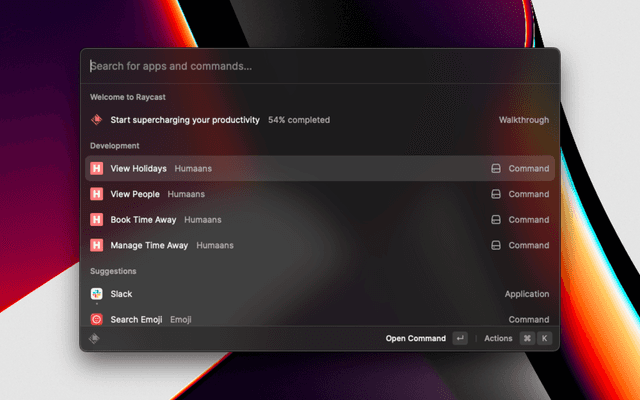Click the Humaans icon beside Book Time Away
The image size is (640, 400).
tap(97, 219)
